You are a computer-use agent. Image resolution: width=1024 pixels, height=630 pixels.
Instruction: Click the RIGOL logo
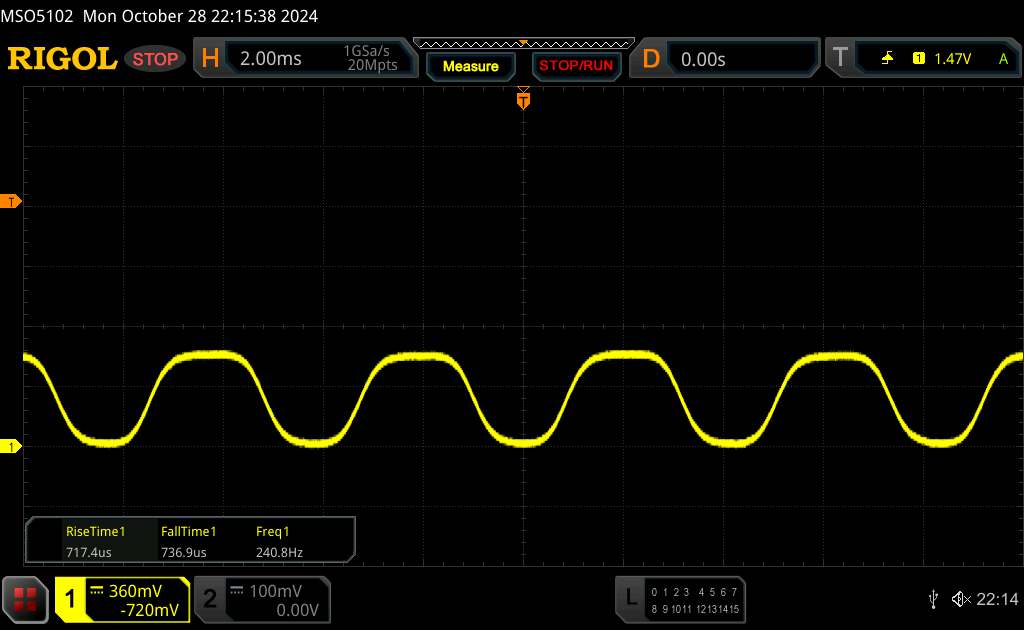(62, 59)
